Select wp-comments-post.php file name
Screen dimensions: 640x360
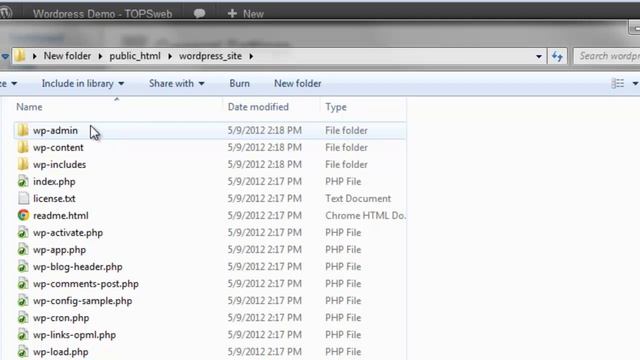coord(86,284)
